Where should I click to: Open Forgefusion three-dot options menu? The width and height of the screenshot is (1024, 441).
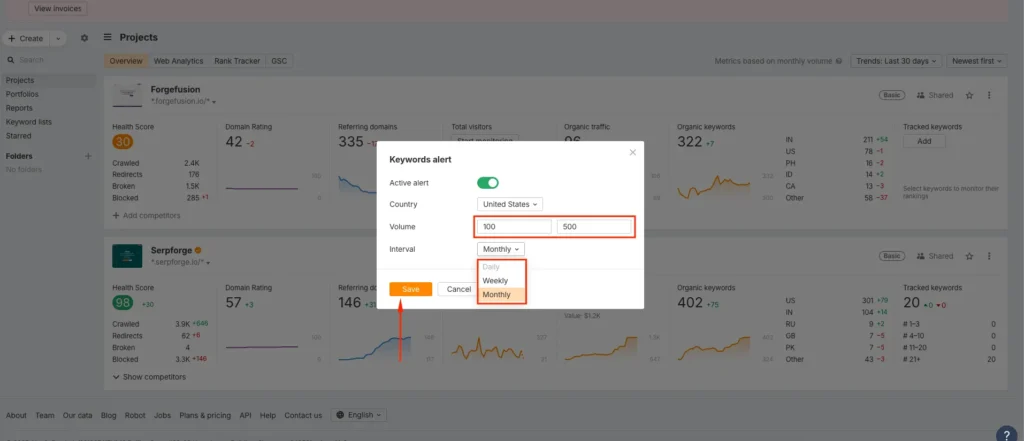pyautogui.click(x=989, y=95)
